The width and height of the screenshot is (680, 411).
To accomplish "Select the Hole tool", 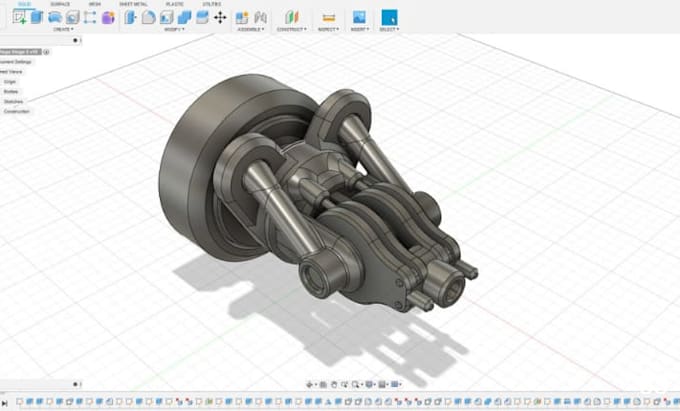I will click(x=72, y=17).
